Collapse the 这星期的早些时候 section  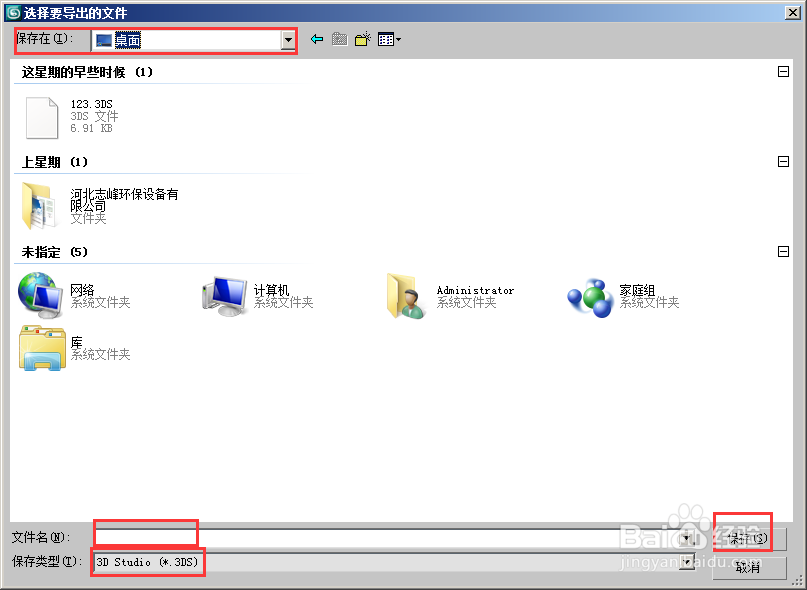(x=783, y=71)
